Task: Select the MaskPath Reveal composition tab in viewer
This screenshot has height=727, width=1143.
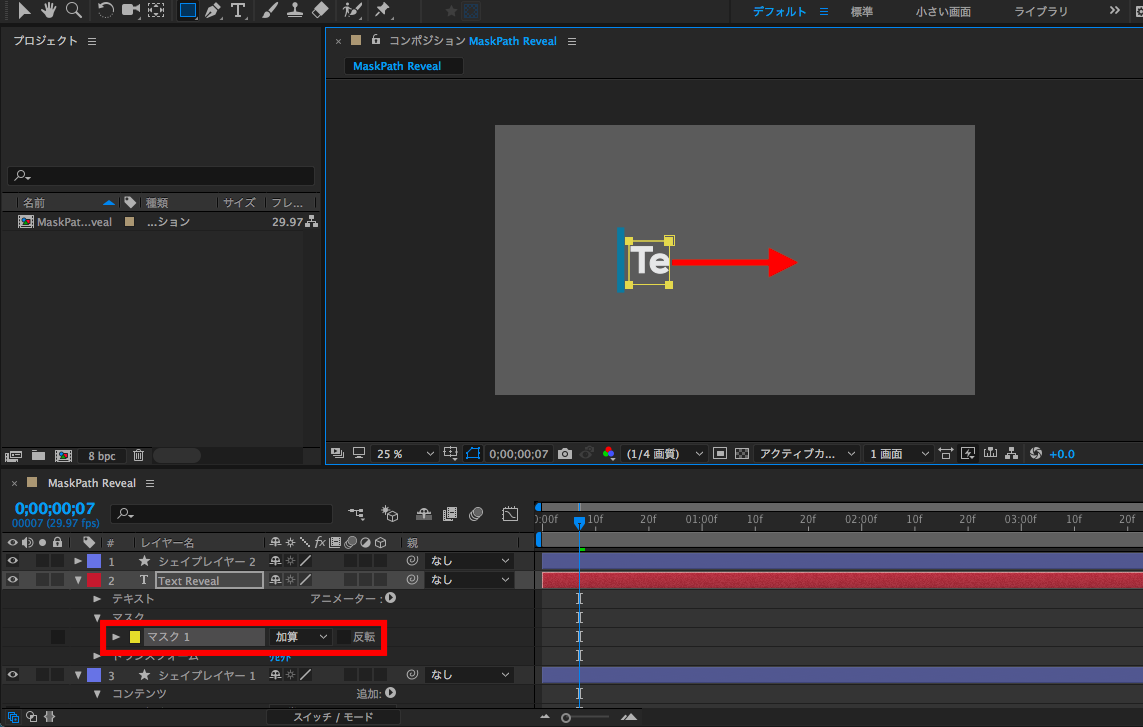Action: pyautogui.click(x=397, y=66)
